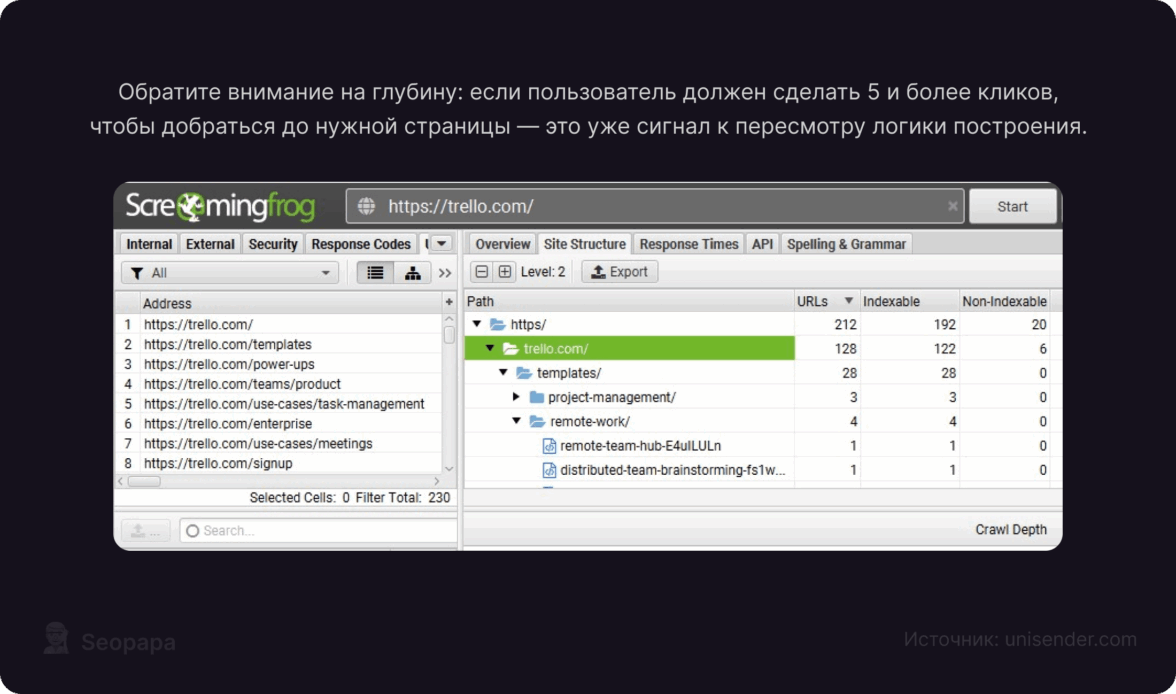Collapse the templates/ folder

tap(503, 373)
